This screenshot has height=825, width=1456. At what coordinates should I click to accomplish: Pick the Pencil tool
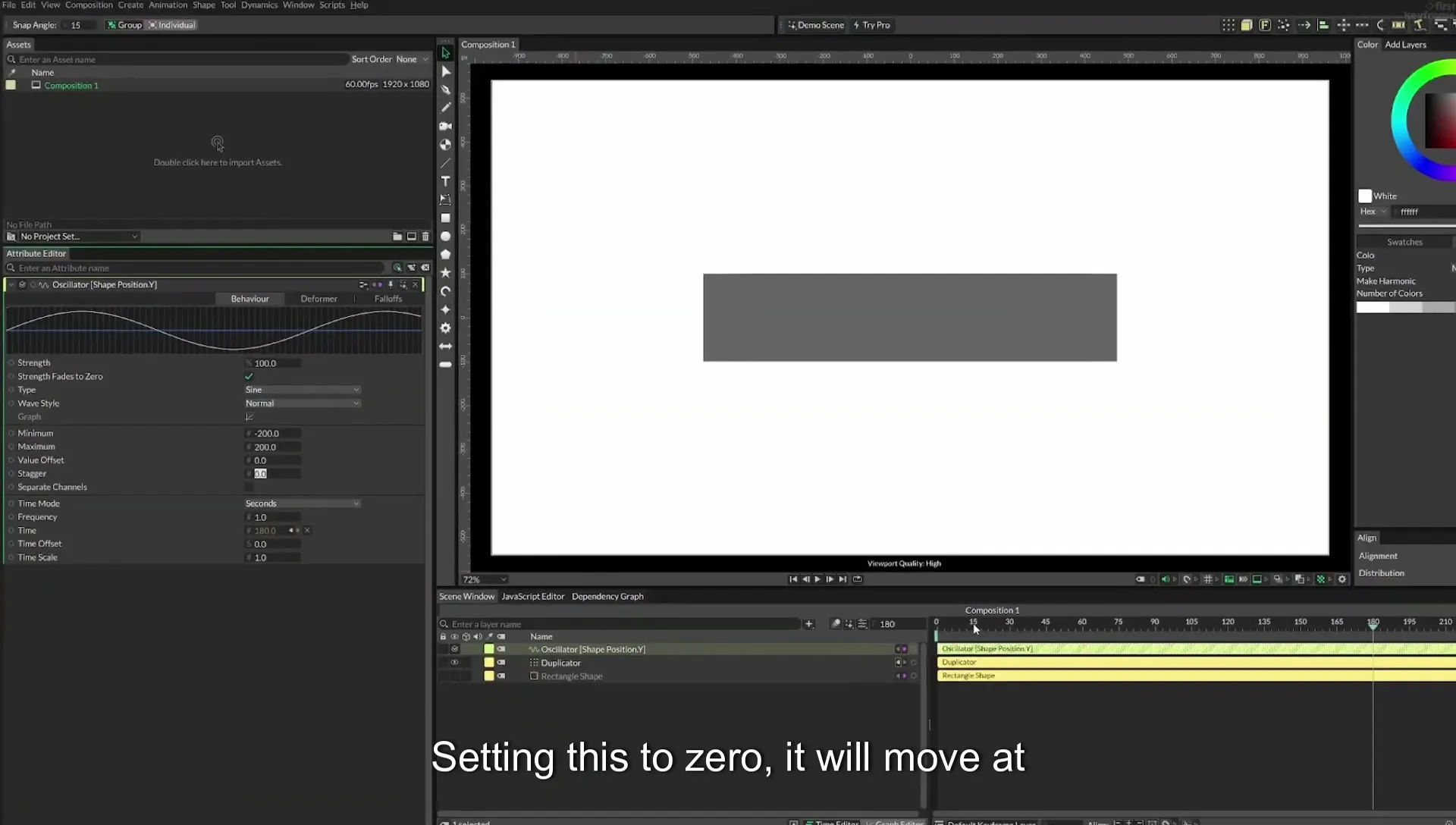(446, 108)
